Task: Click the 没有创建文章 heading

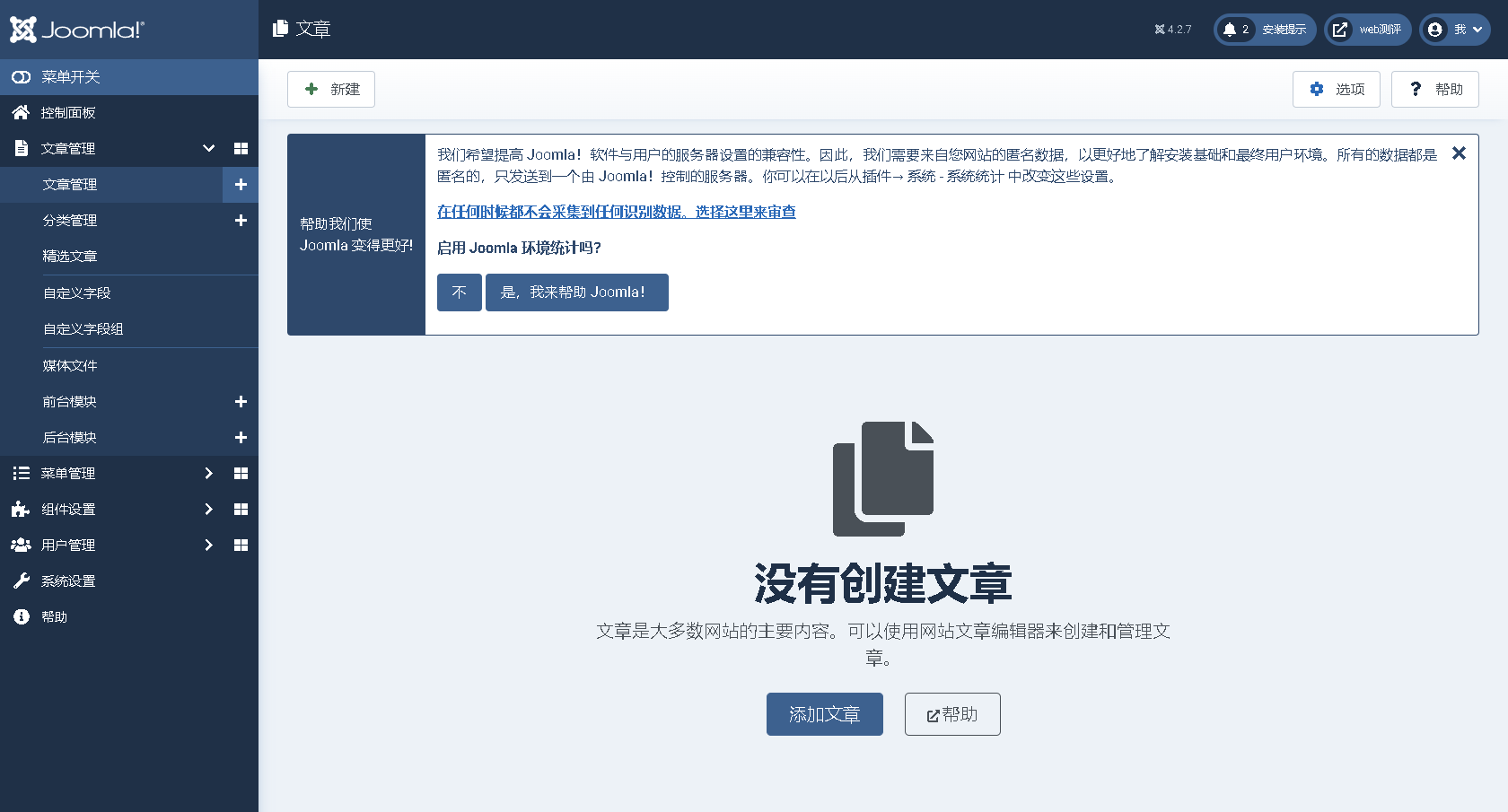Action: (883, 583)
